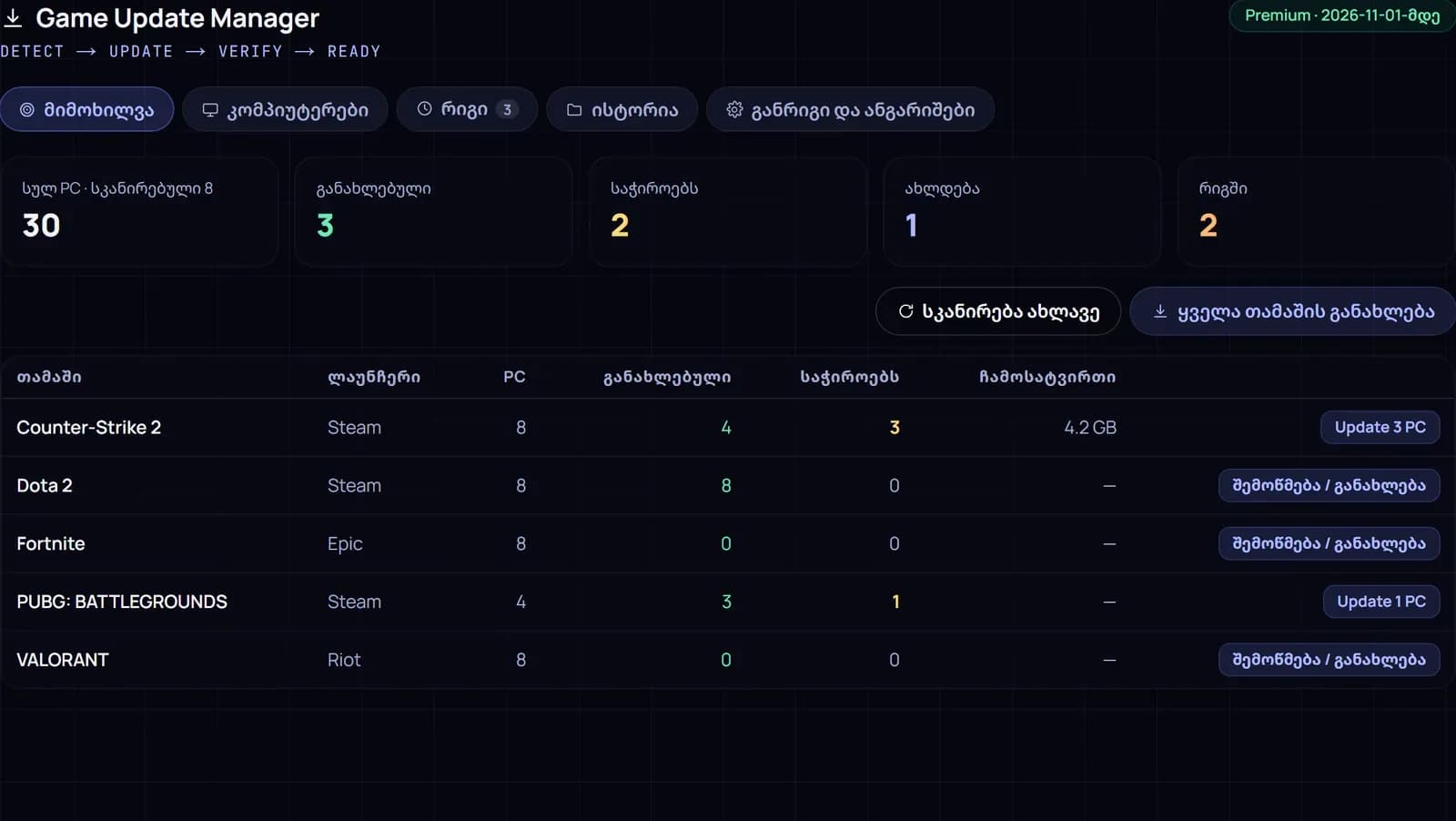Viewport: 1456px width, 821px height.
Task: Click the monitor icon in Computers tab
Action: pyautogui.click(x=210, y=109)
